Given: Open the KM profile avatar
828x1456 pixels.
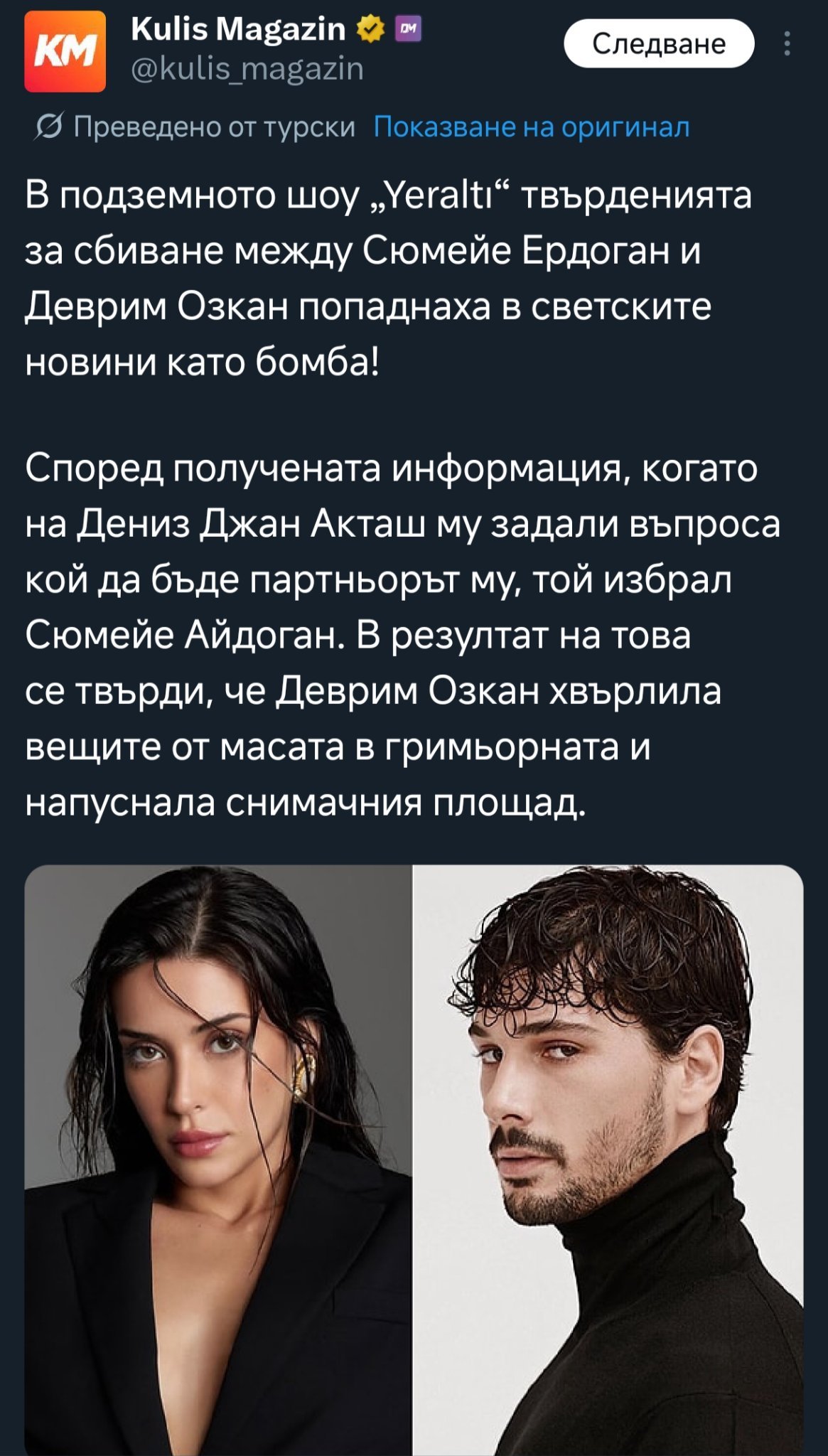Looking at the screenshot, I should [x=65, y=51].
